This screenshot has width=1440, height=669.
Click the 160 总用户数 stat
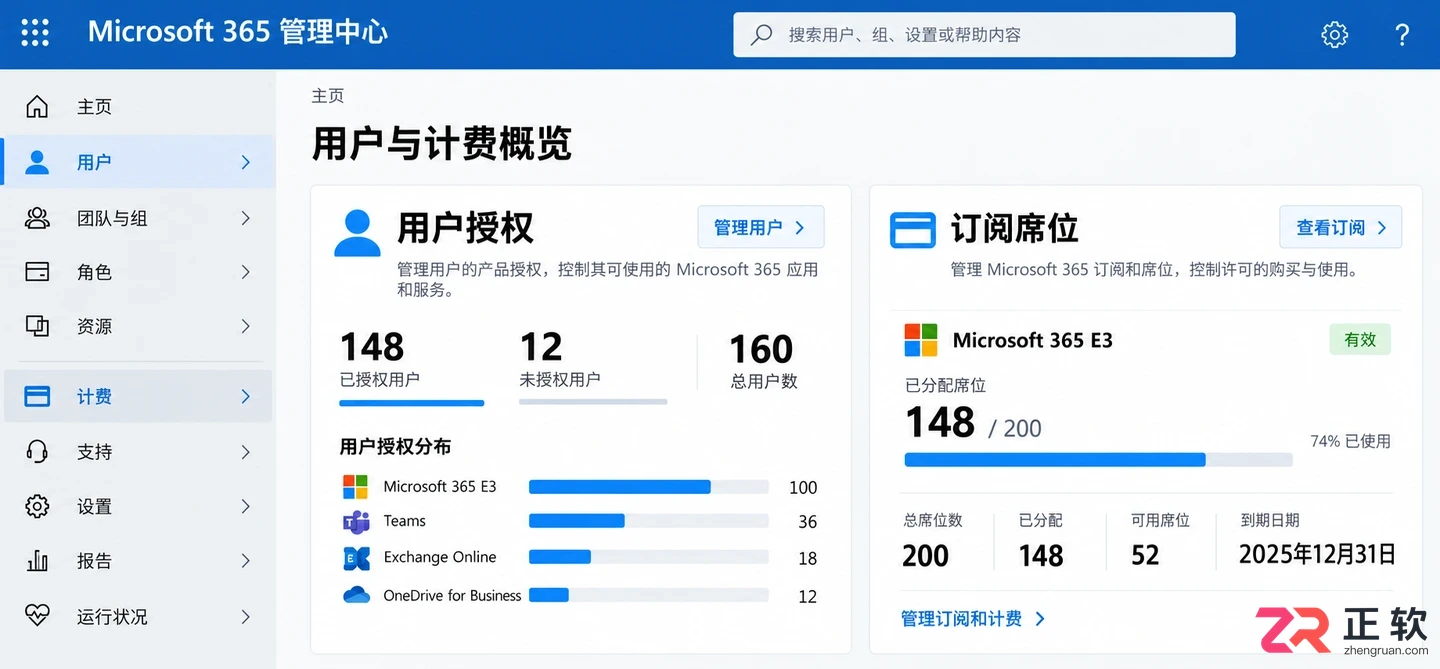click(762, 361)
